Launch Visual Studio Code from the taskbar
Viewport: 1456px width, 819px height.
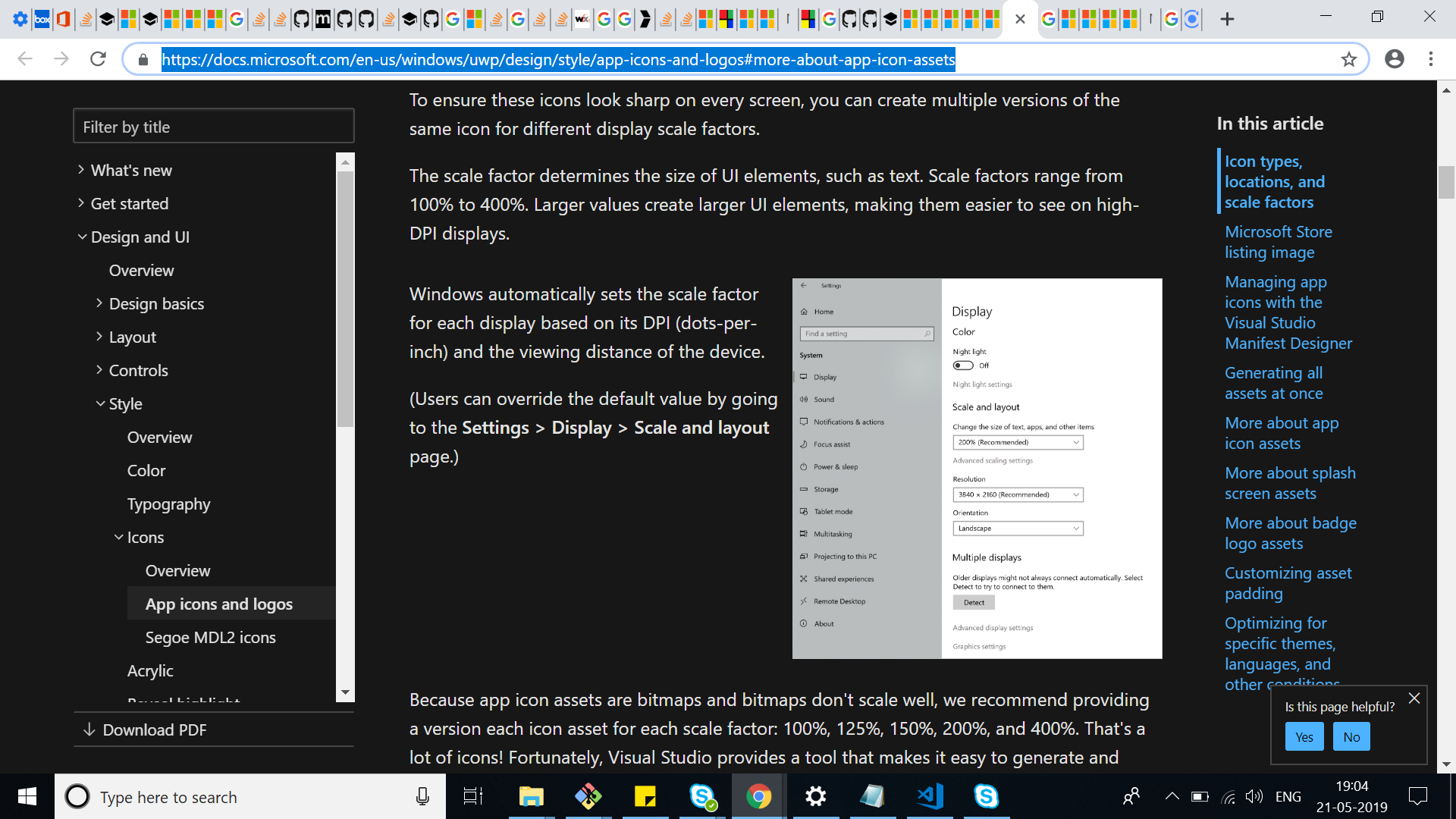[928, 796]
